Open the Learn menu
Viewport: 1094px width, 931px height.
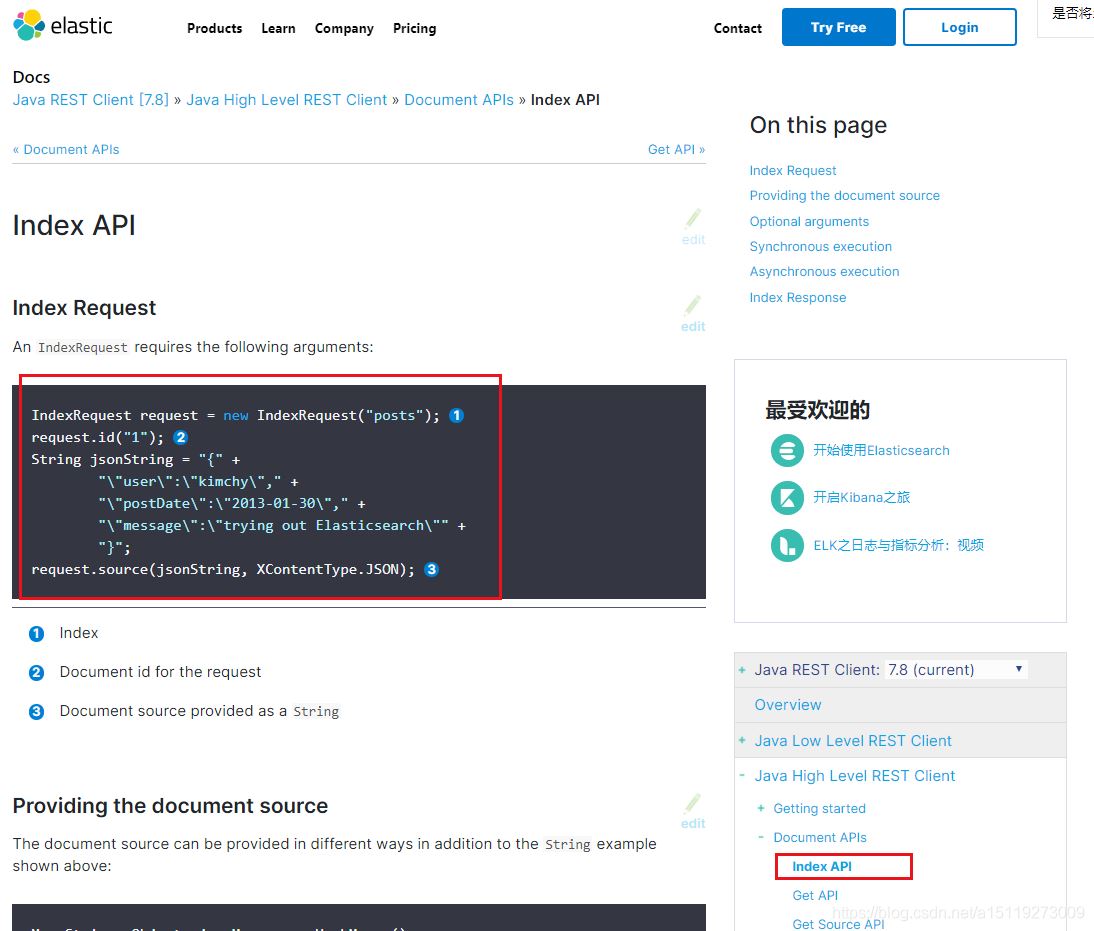click(278, 29)
